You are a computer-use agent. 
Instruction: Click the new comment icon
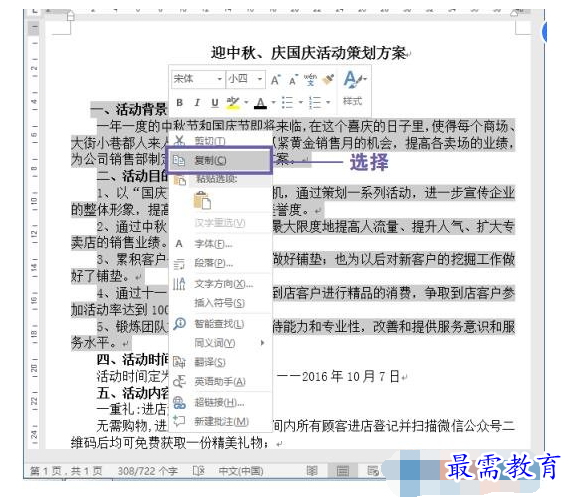179,421
